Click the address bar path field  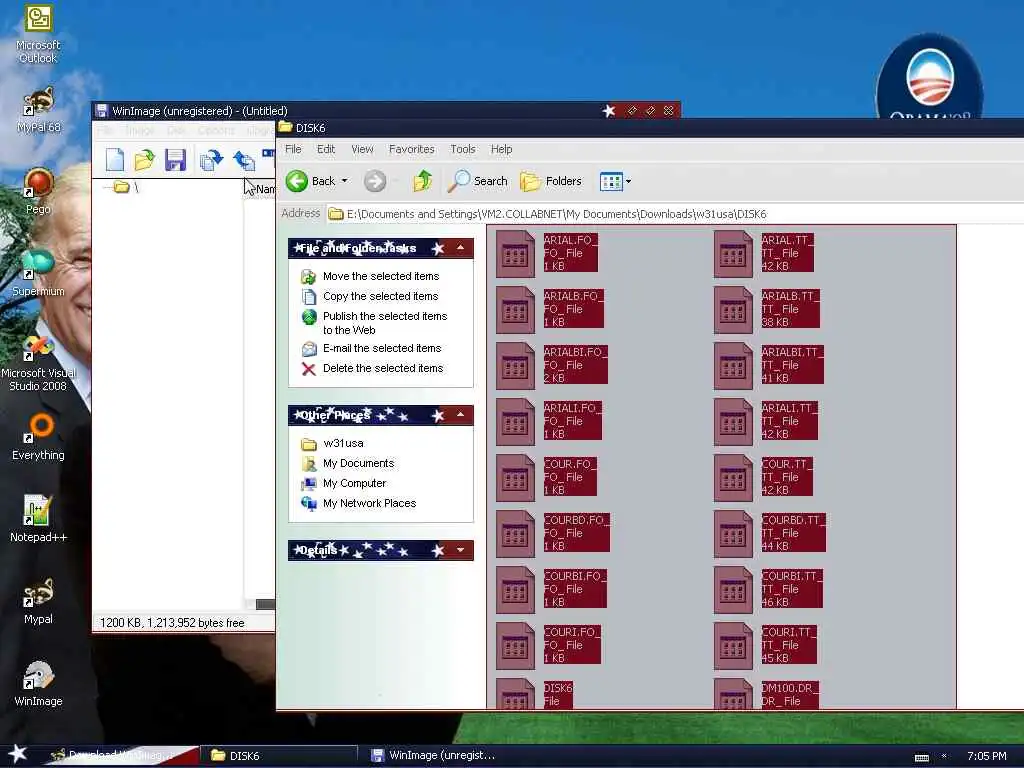pos(673,214)
